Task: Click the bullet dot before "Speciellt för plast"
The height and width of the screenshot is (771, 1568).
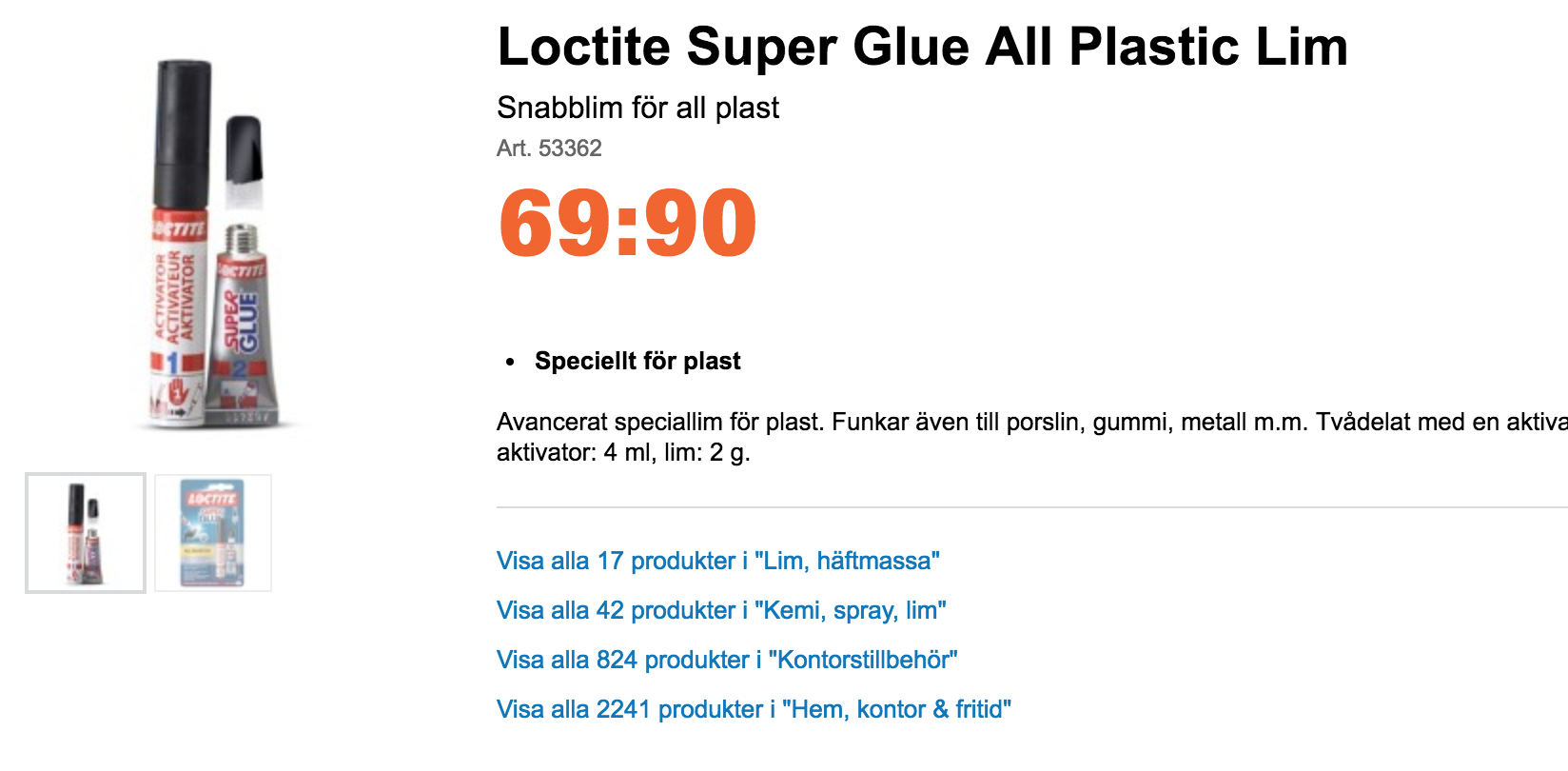Action: pos(511,362)
